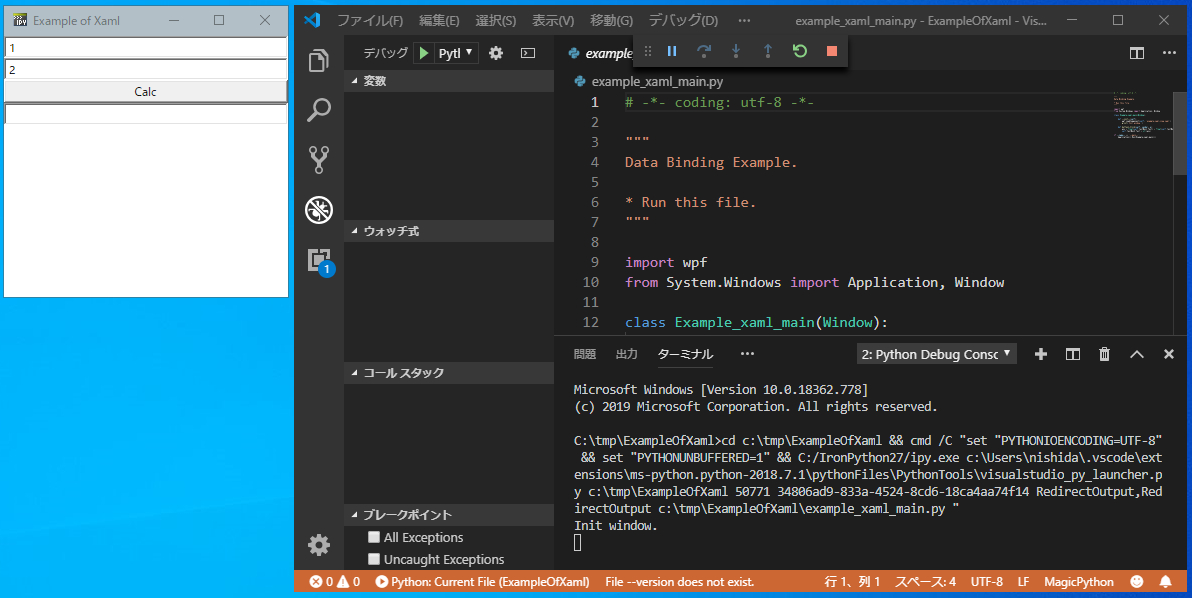Click the first input field containing 1
The image size is (1192, 598).
tap(145, 48)
